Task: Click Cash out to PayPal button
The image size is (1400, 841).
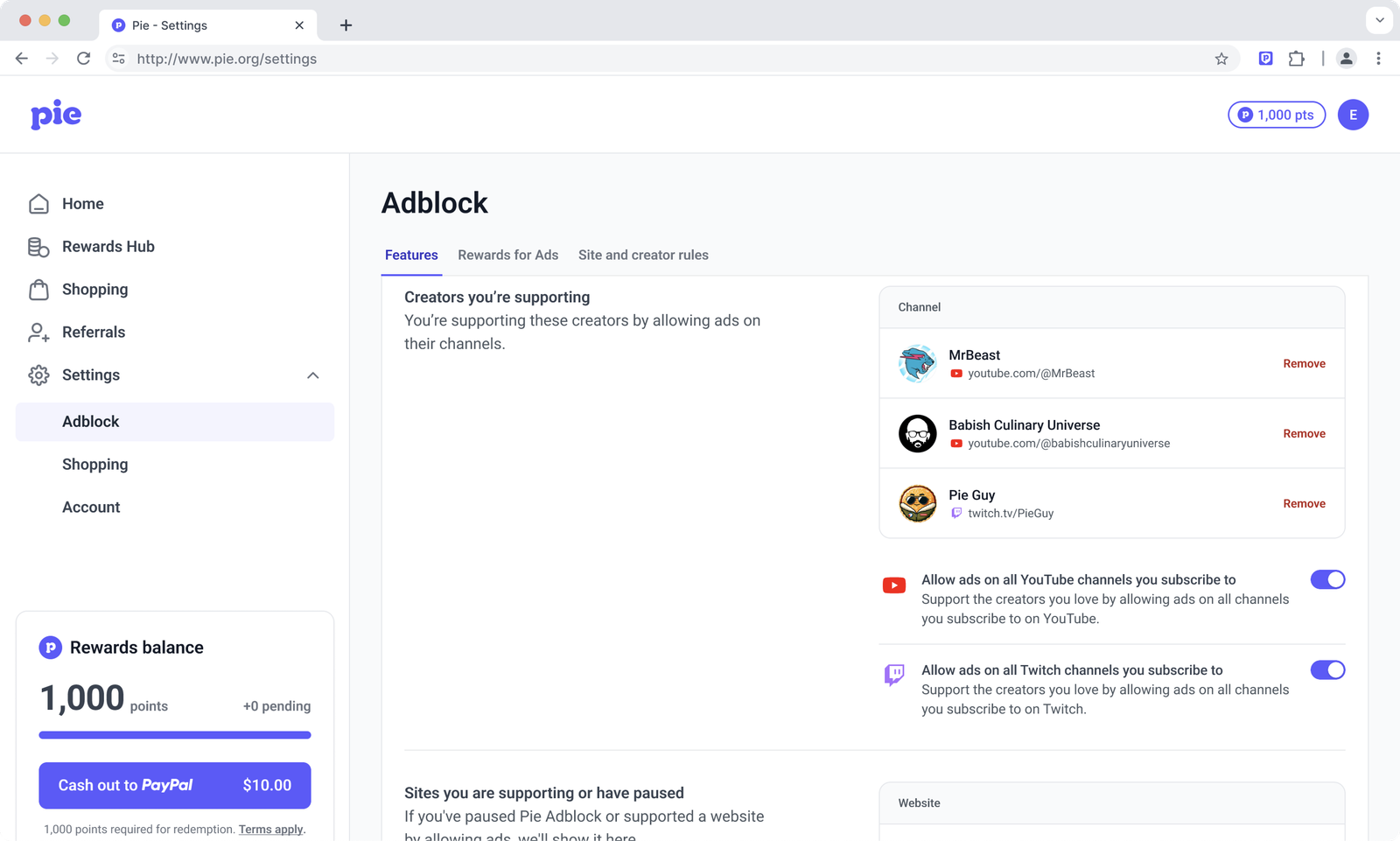Action: [174, 785]
